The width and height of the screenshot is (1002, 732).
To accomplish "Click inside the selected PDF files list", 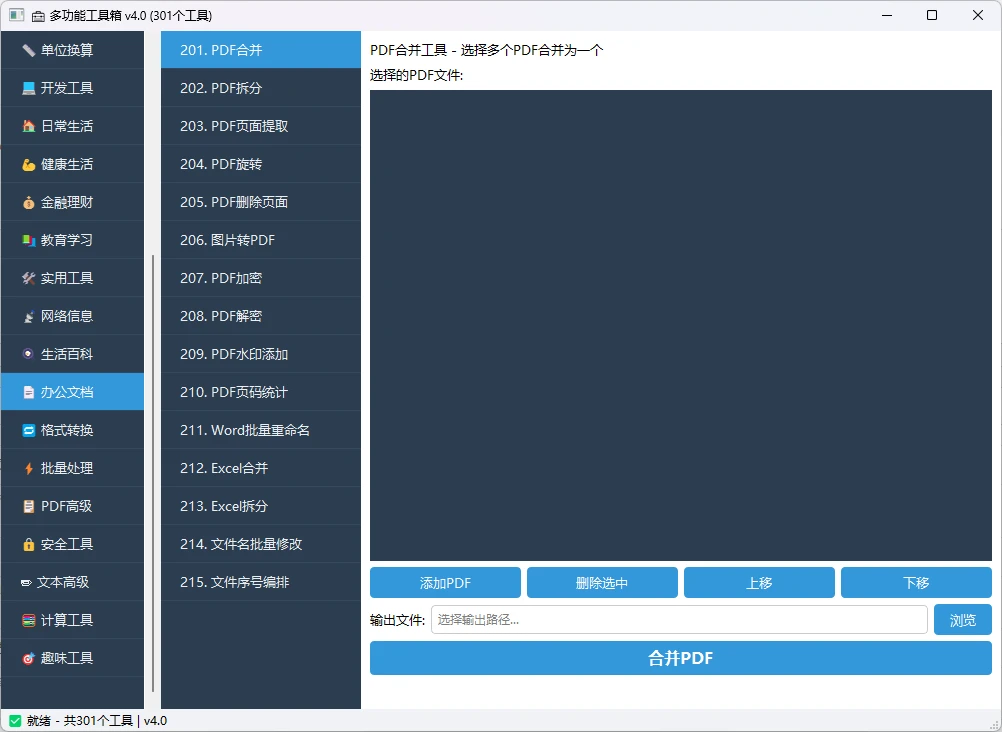I will [681, 325].
